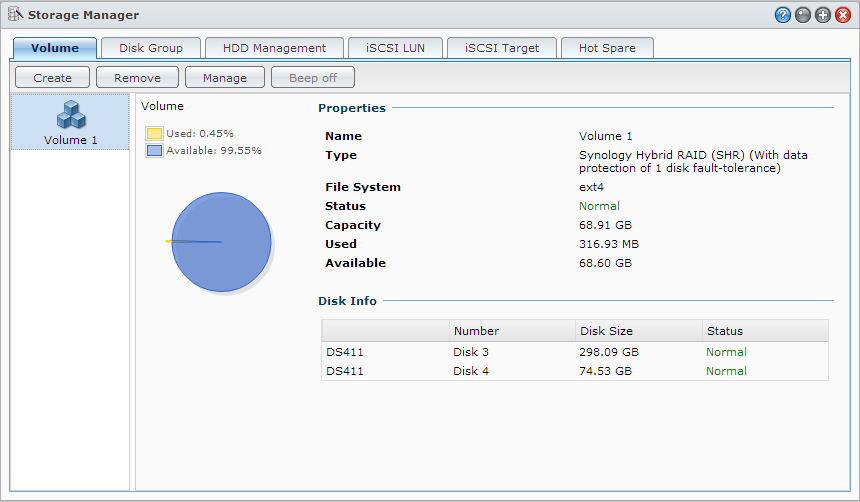Open the Disk Group tab

pyautogui.click(x=151, y=48)
